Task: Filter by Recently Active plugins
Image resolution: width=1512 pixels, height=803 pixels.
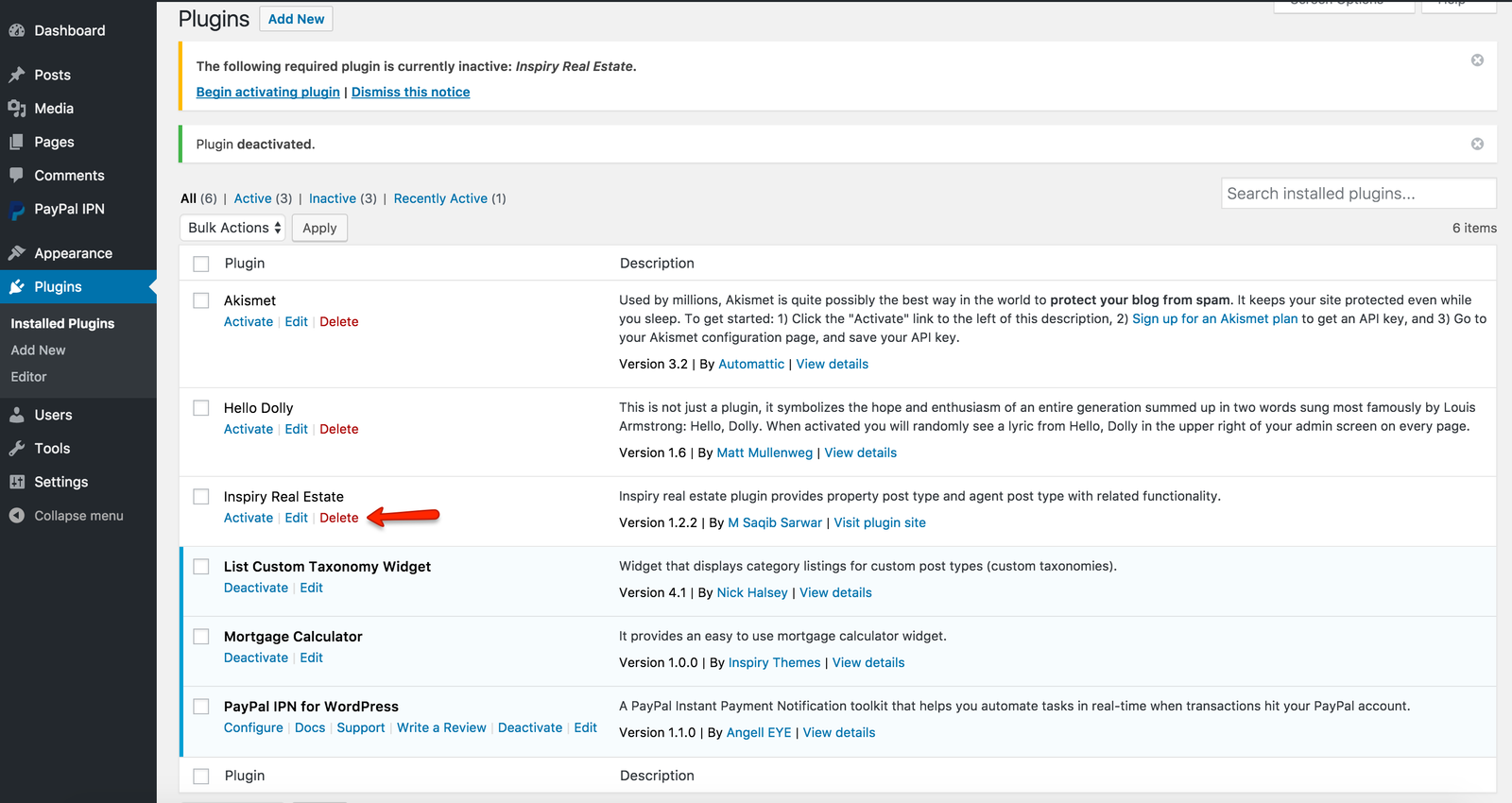Action: (x=440, y=198)
